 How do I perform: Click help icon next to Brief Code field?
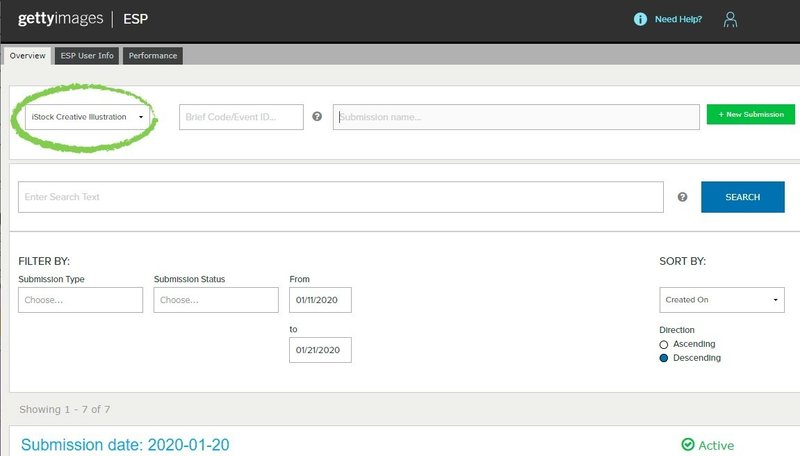(317, 116)
